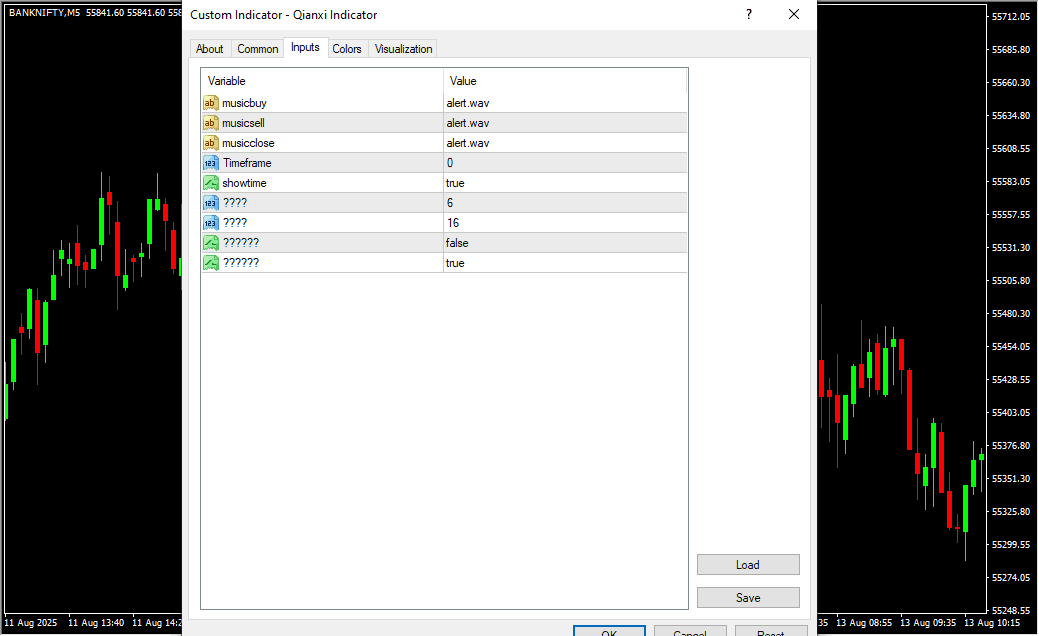Image resolution: width=1039 pixels, height=636 pixels.
Task: Click the Variable column header
Action: pos(322,81)
